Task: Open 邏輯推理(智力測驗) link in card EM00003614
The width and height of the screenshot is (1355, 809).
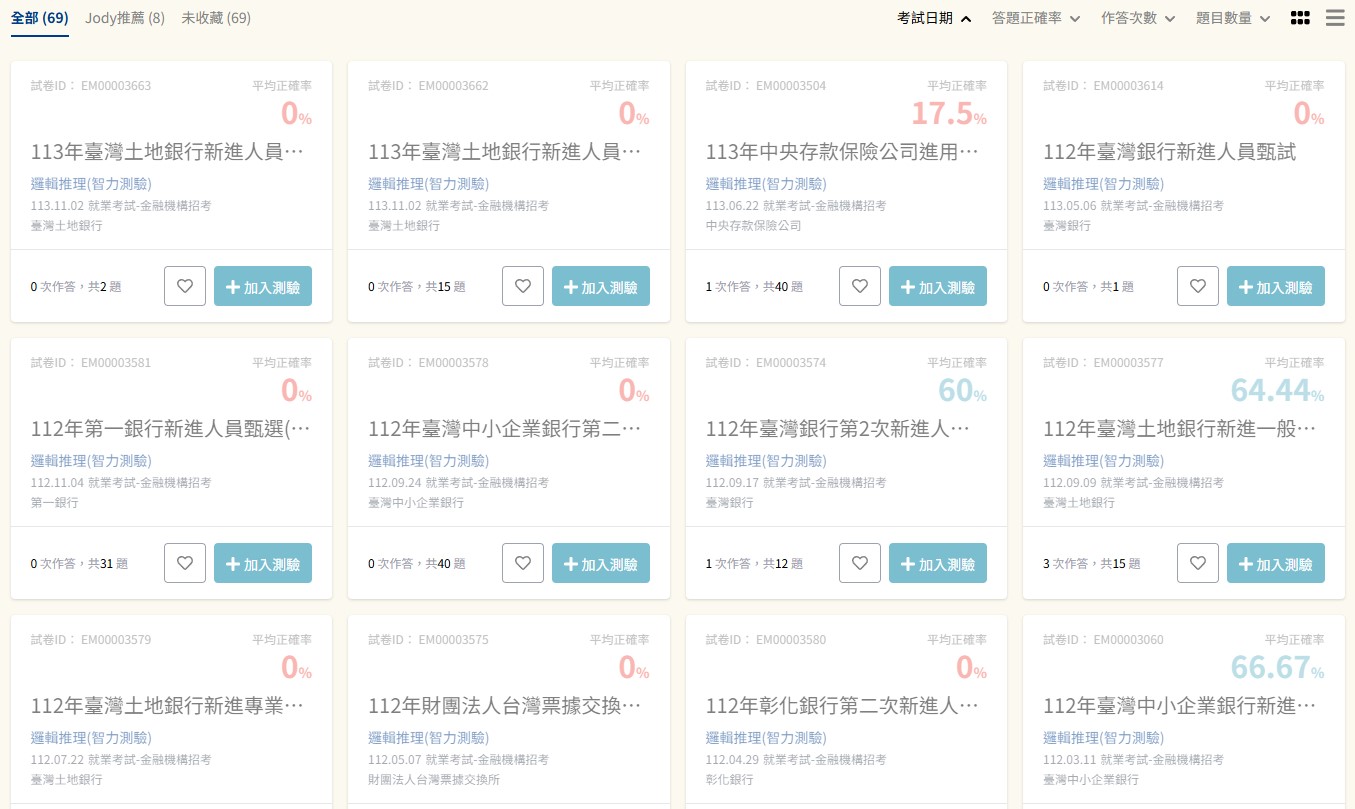Action: (x=1104, y=184)
